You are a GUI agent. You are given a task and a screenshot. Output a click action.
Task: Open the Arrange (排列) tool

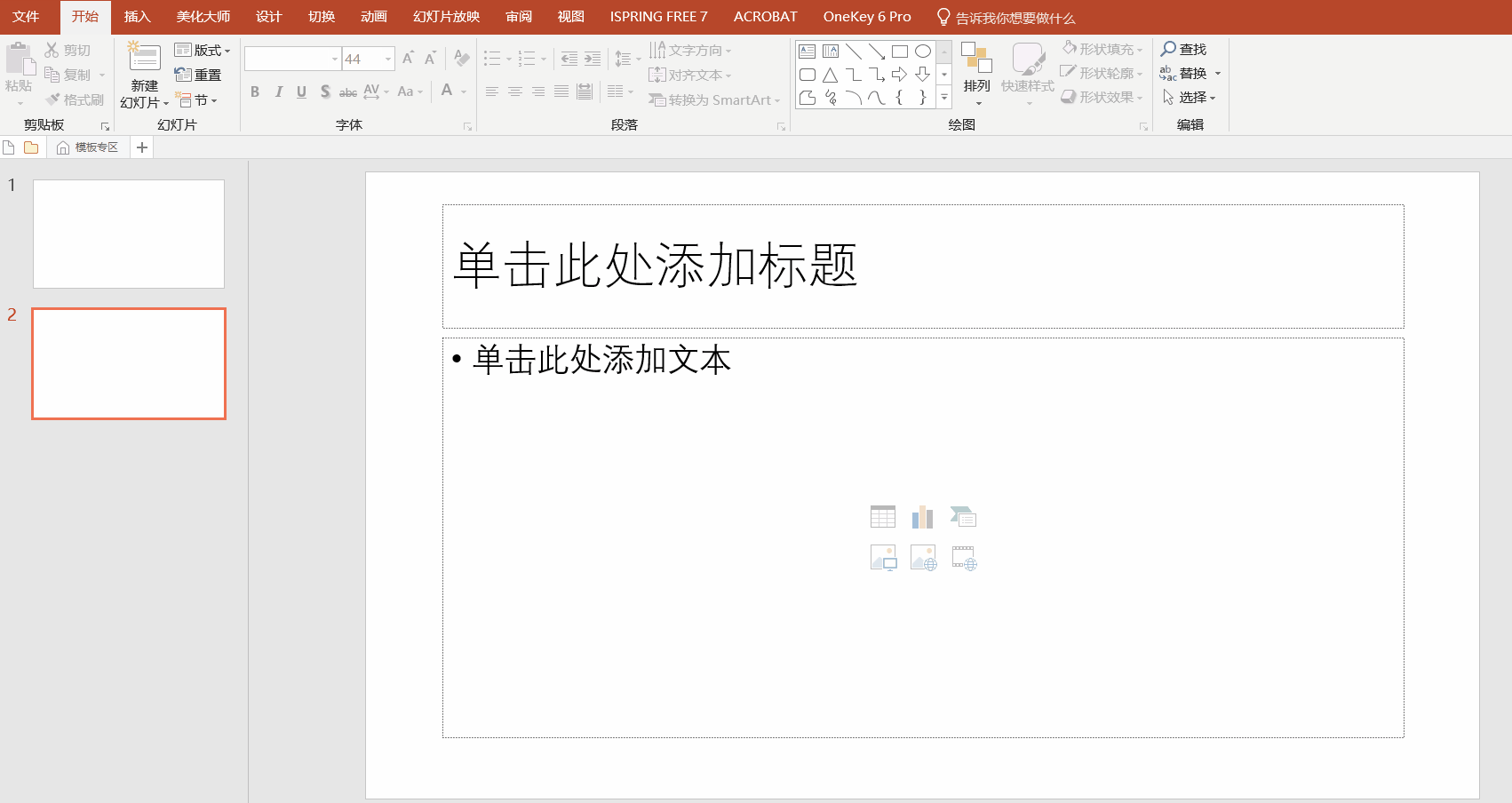(x=976, y=74)
